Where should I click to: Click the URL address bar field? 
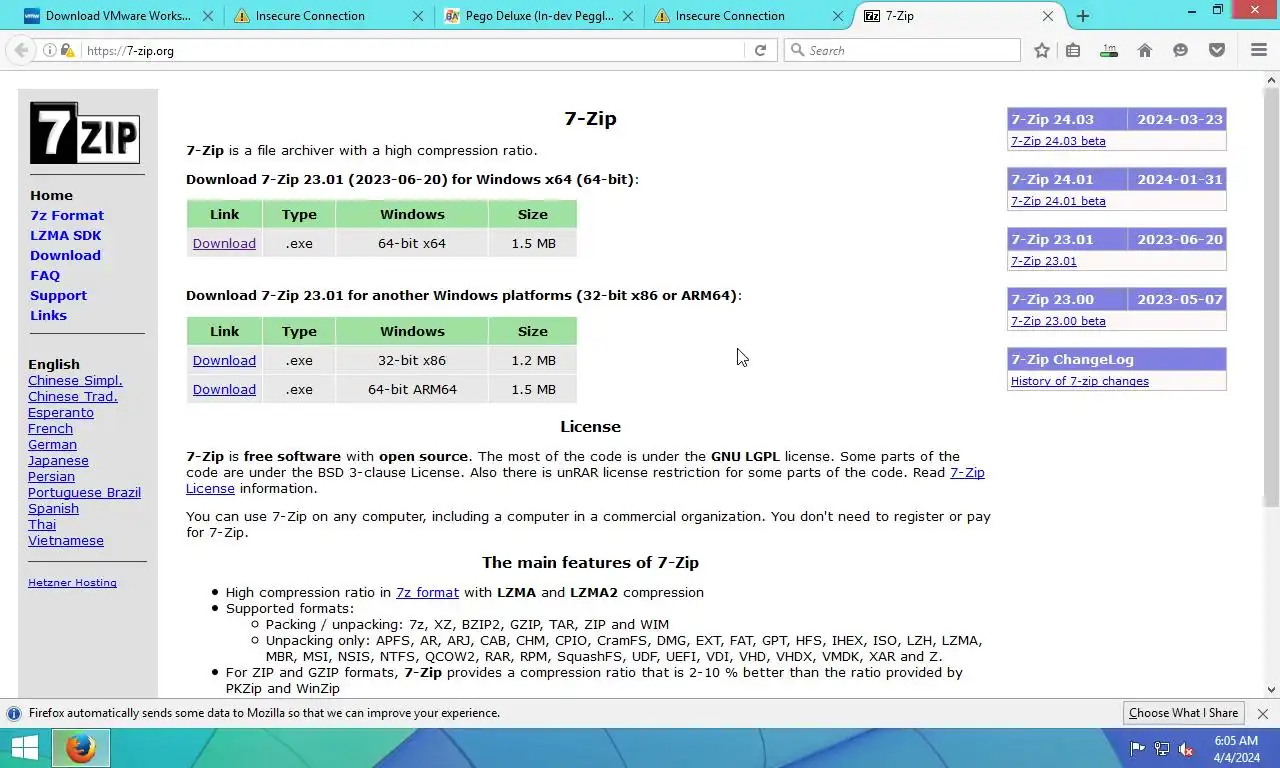[412, 50]
